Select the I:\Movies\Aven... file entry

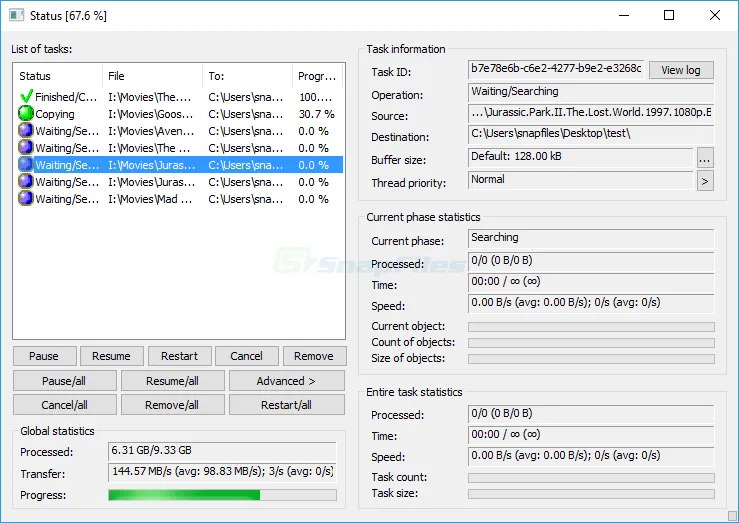click(151, 131)
